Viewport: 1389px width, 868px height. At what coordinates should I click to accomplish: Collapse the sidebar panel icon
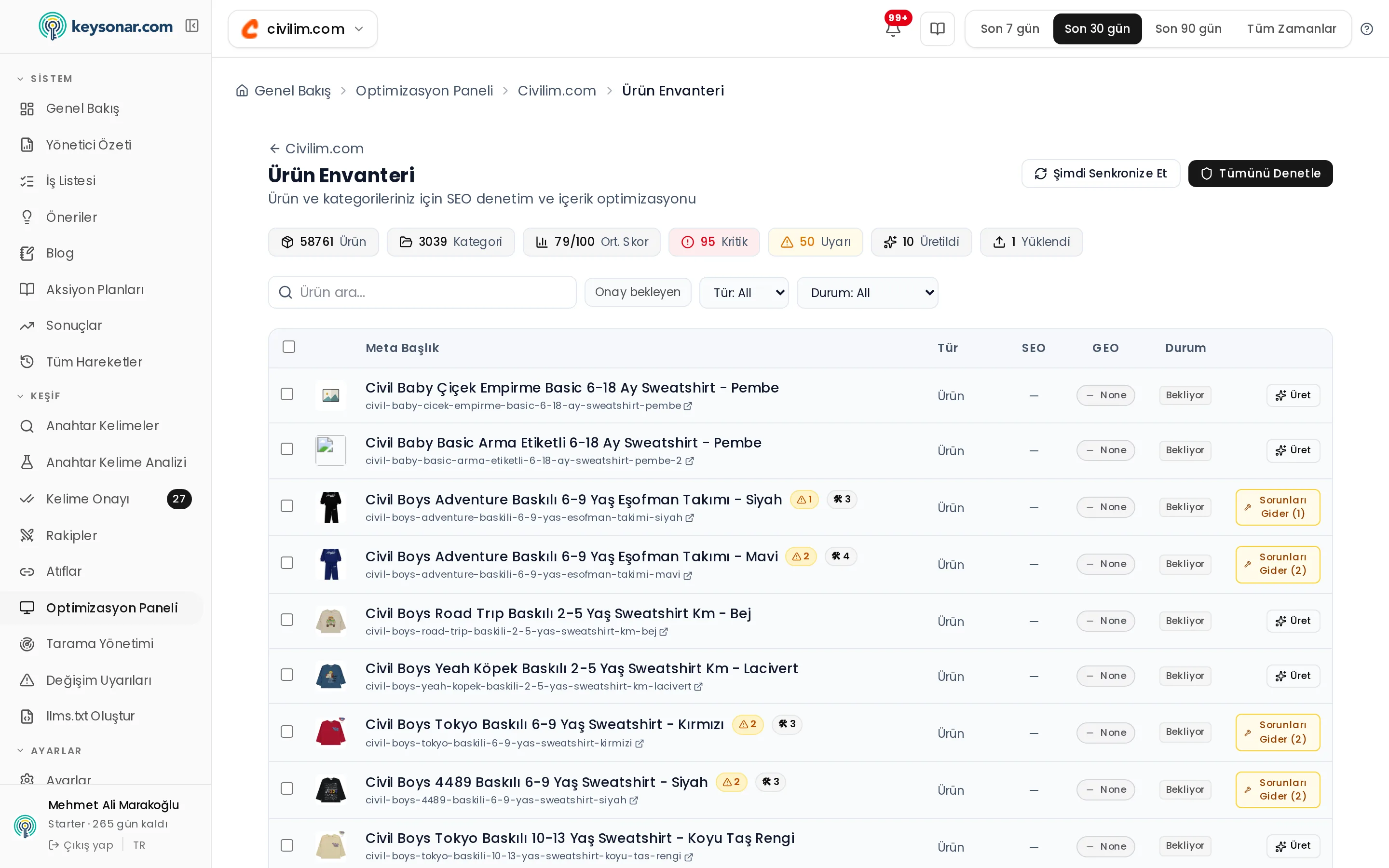(x=191, y=26)
